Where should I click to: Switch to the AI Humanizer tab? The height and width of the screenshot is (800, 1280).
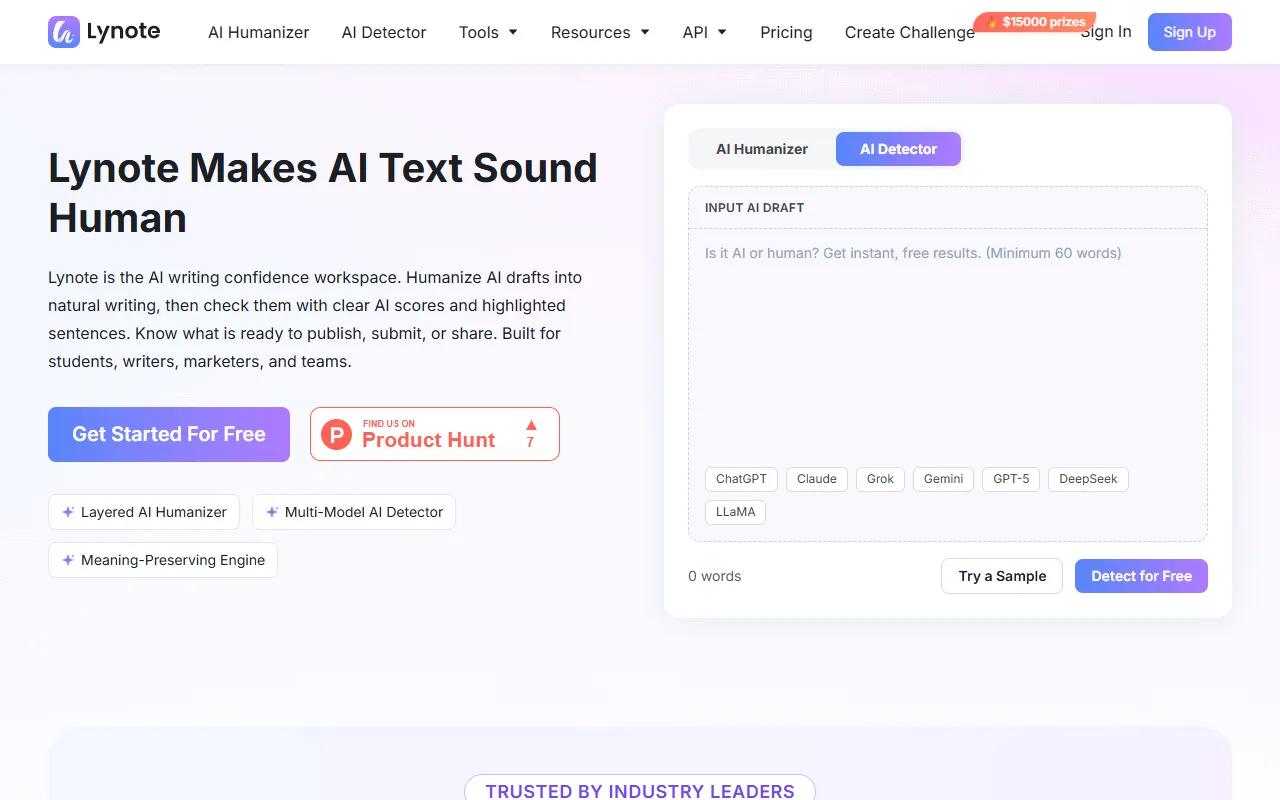click(x=762, y=149)
